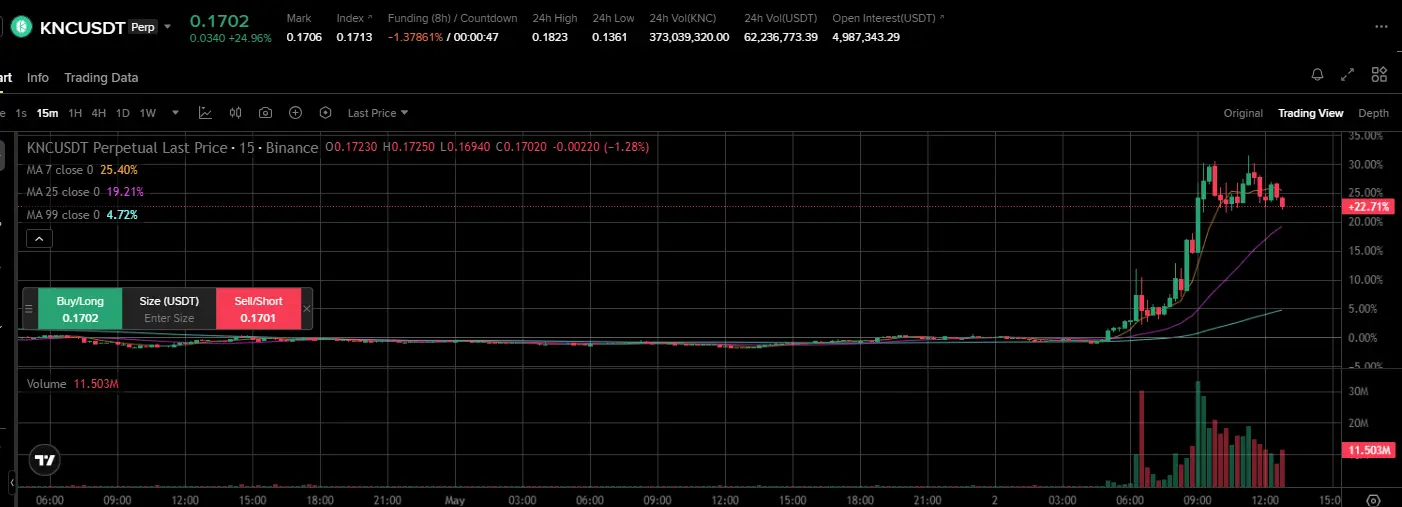Click the price alert bell icon
Viewport: 1402px width, 507px height.
click(x=1317, y=74)
